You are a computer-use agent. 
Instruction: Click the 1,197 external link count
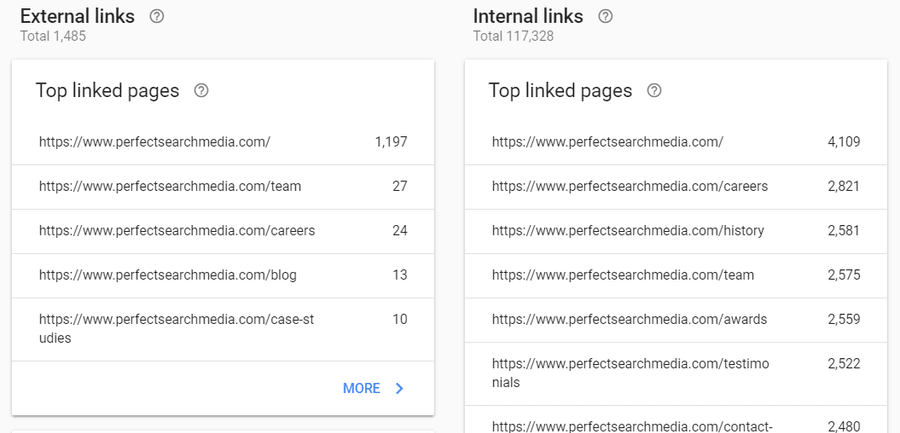[x=391, y=142]
